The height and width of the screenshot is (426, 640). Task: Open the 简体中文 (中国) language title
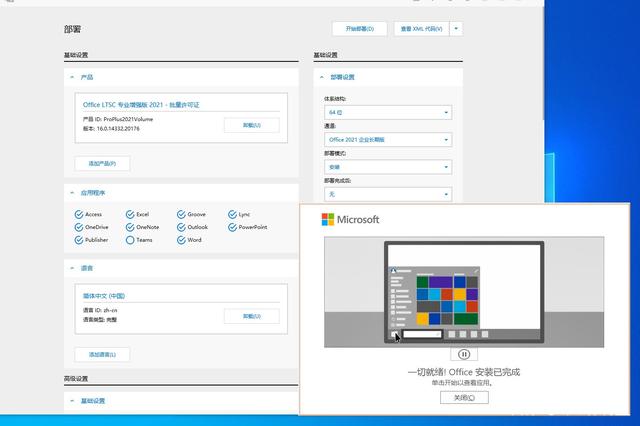pos(104,296)
